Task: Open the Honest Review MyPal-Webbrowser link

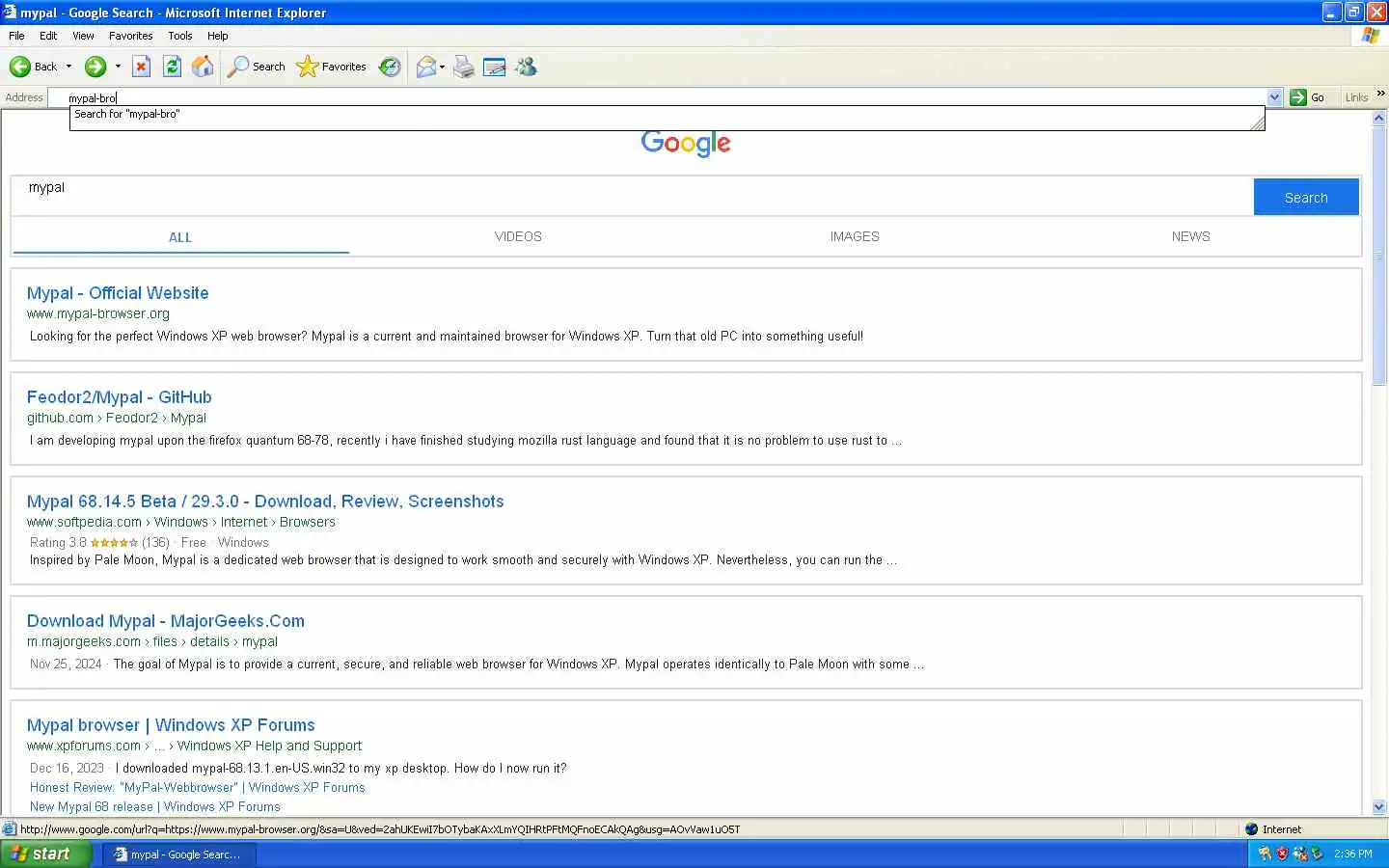Action: tap(198, 788)
